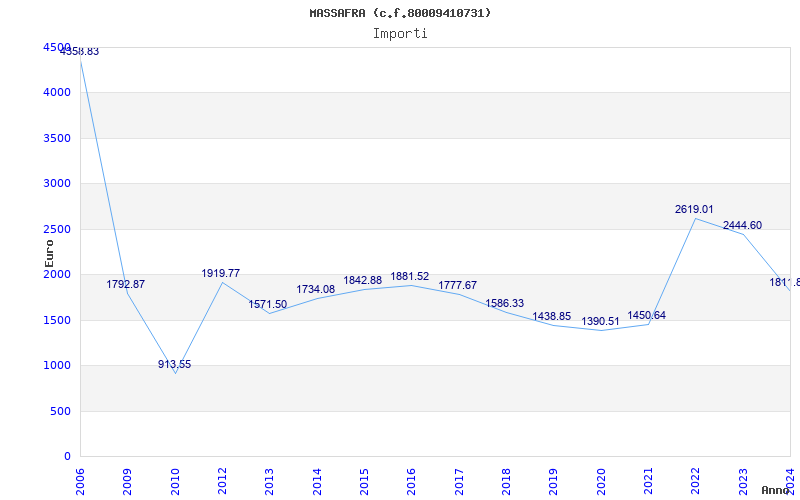Select data label 1390.51
Viewport: 800px width, 500px height.
point(600,321)
